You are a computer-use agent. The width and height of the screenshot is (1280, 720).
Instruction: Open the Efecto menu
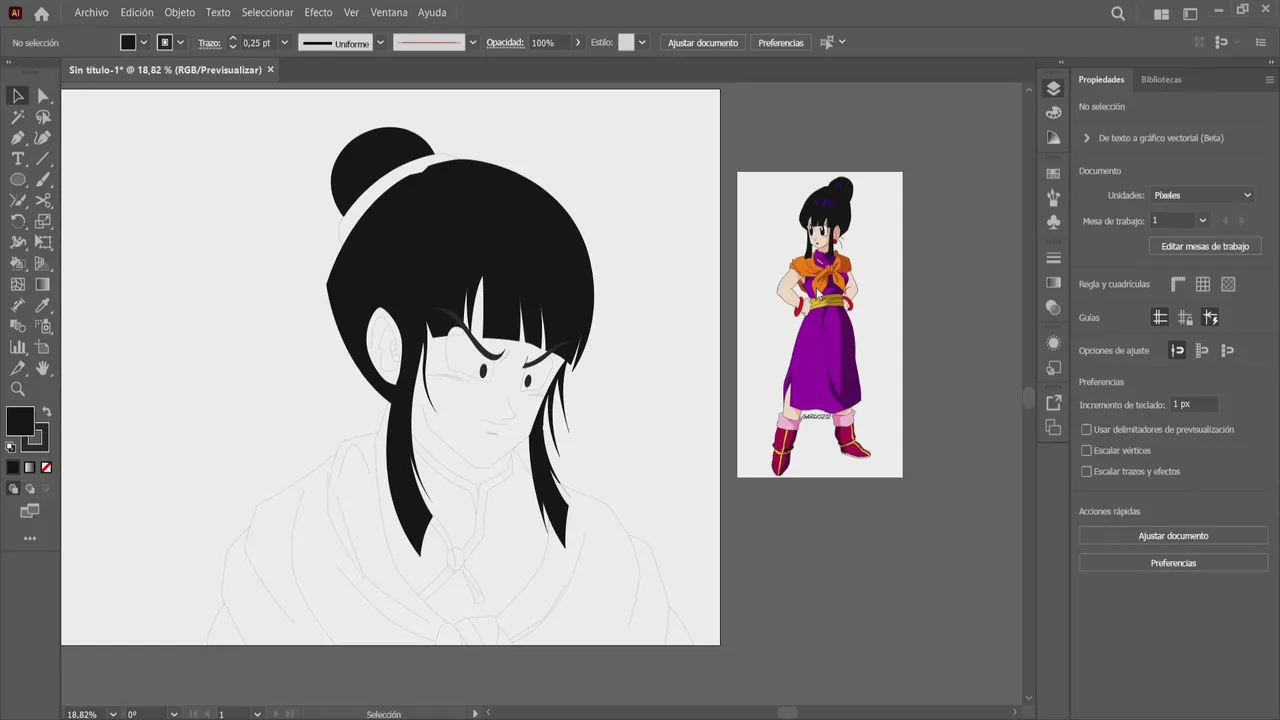(x=318, y=13)
